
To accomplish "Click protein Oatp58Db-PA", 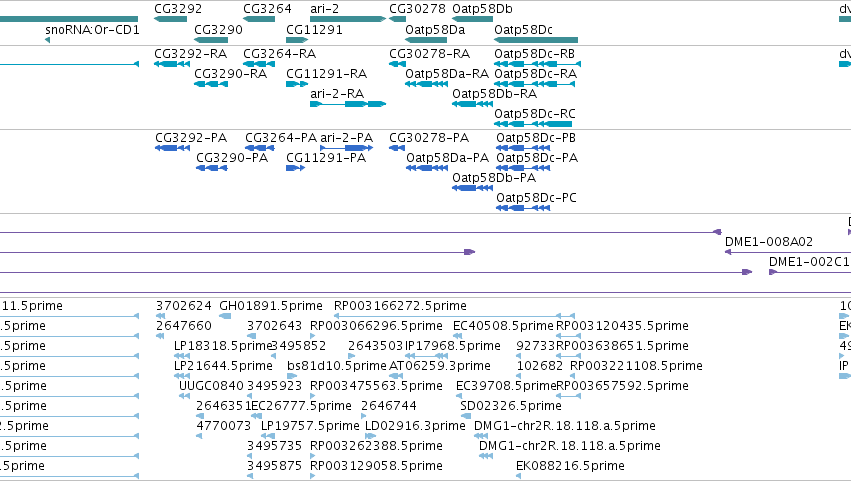I will [x=494, y=178].
